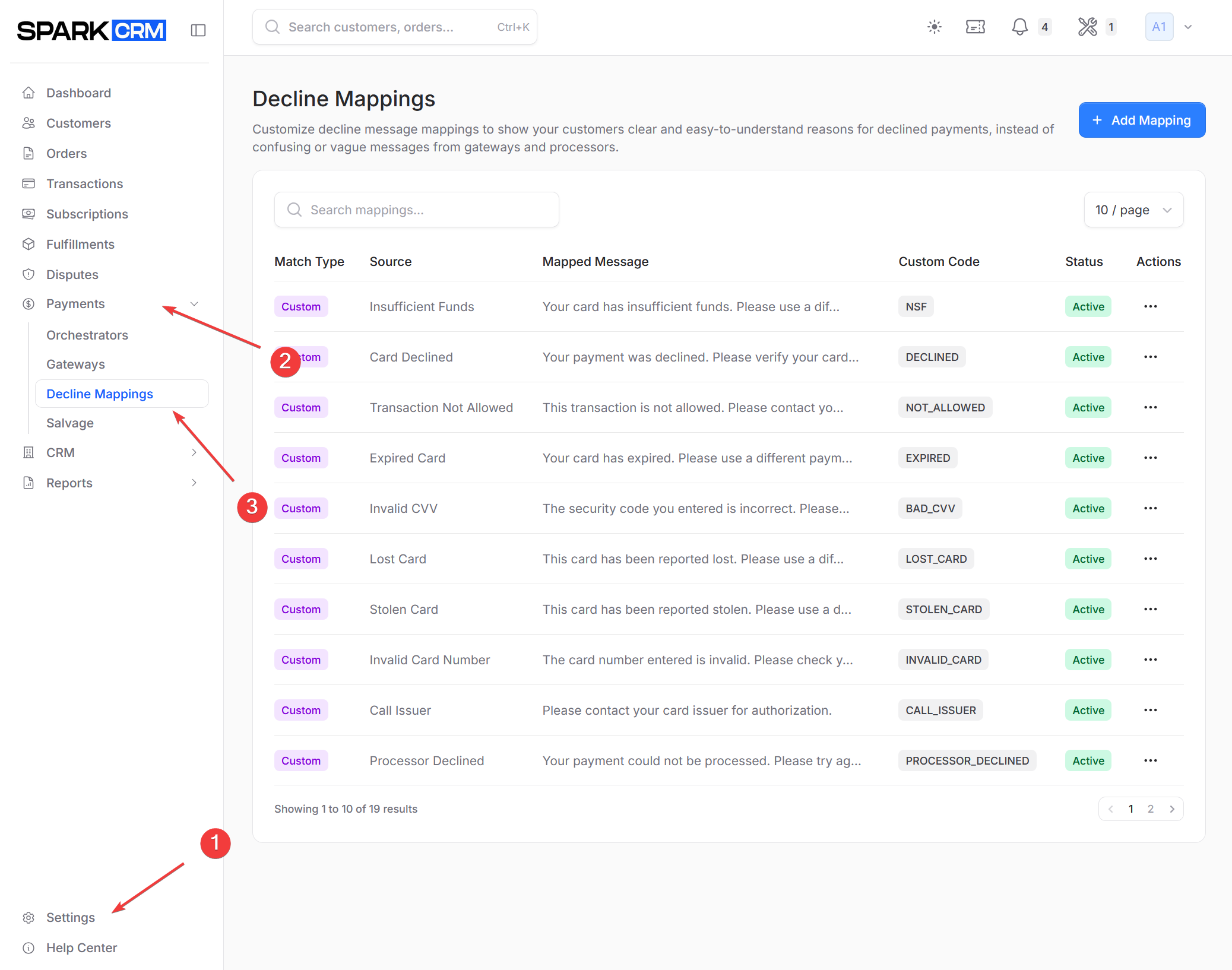
Task: Click the Custom tag for Stolen Card
Action: pyautogui.click(x=300, y=609)
